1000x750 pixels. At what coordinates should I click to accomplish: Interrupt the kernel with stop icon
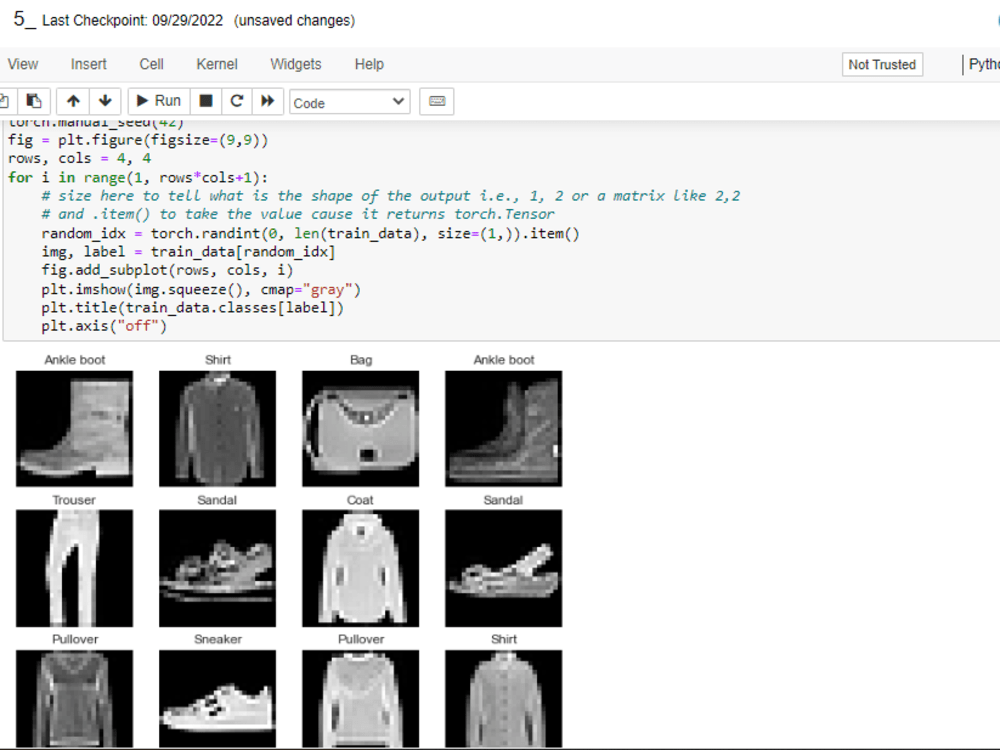pyautogui.click(x=205, y=101)
